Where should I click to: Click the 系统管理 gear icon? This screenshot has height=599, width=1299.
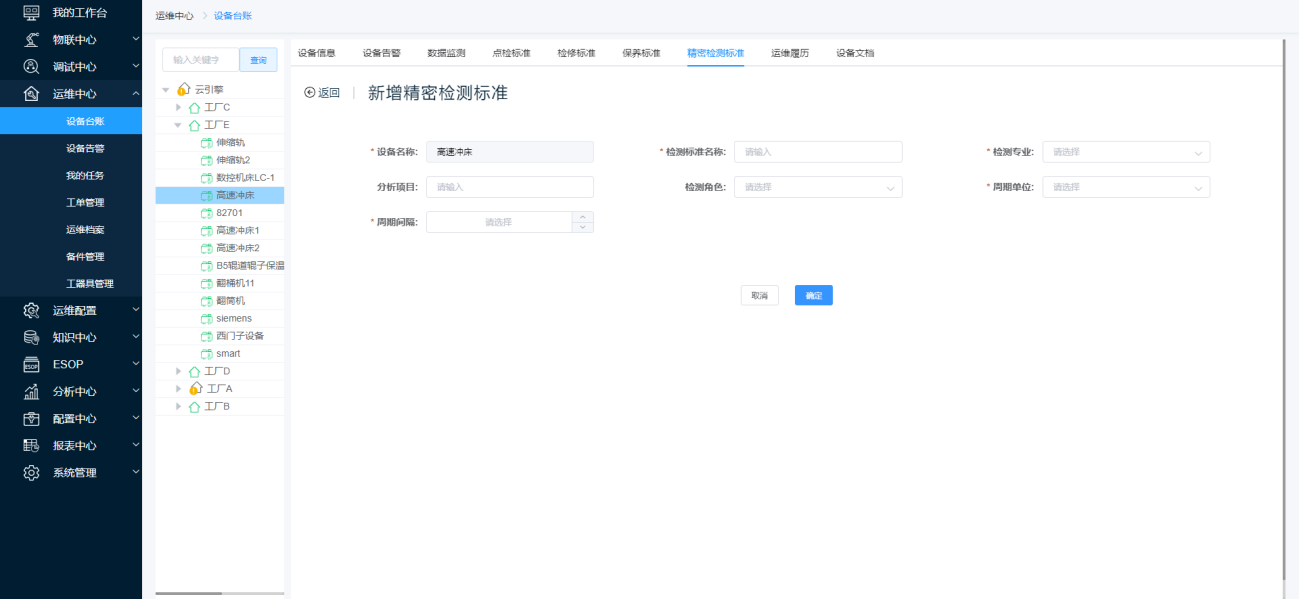click(31, 472)
